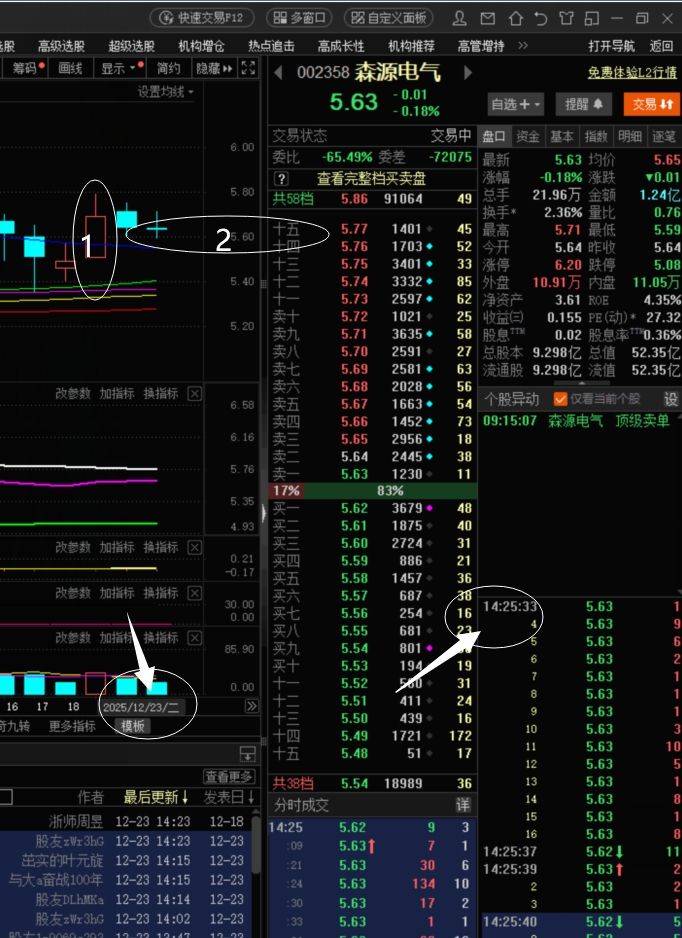Switch to the 指数 tab
The width and height of the screenshot is (682, 938).
pos(596,136)
